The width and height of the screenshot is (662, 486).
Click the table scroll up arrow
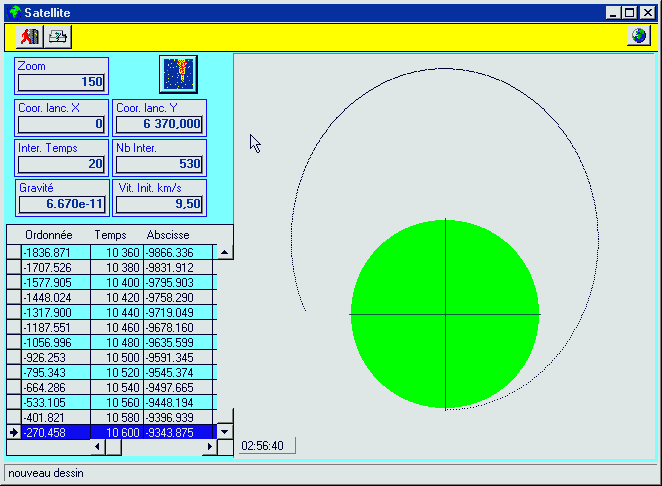click(x=225, y=253)
